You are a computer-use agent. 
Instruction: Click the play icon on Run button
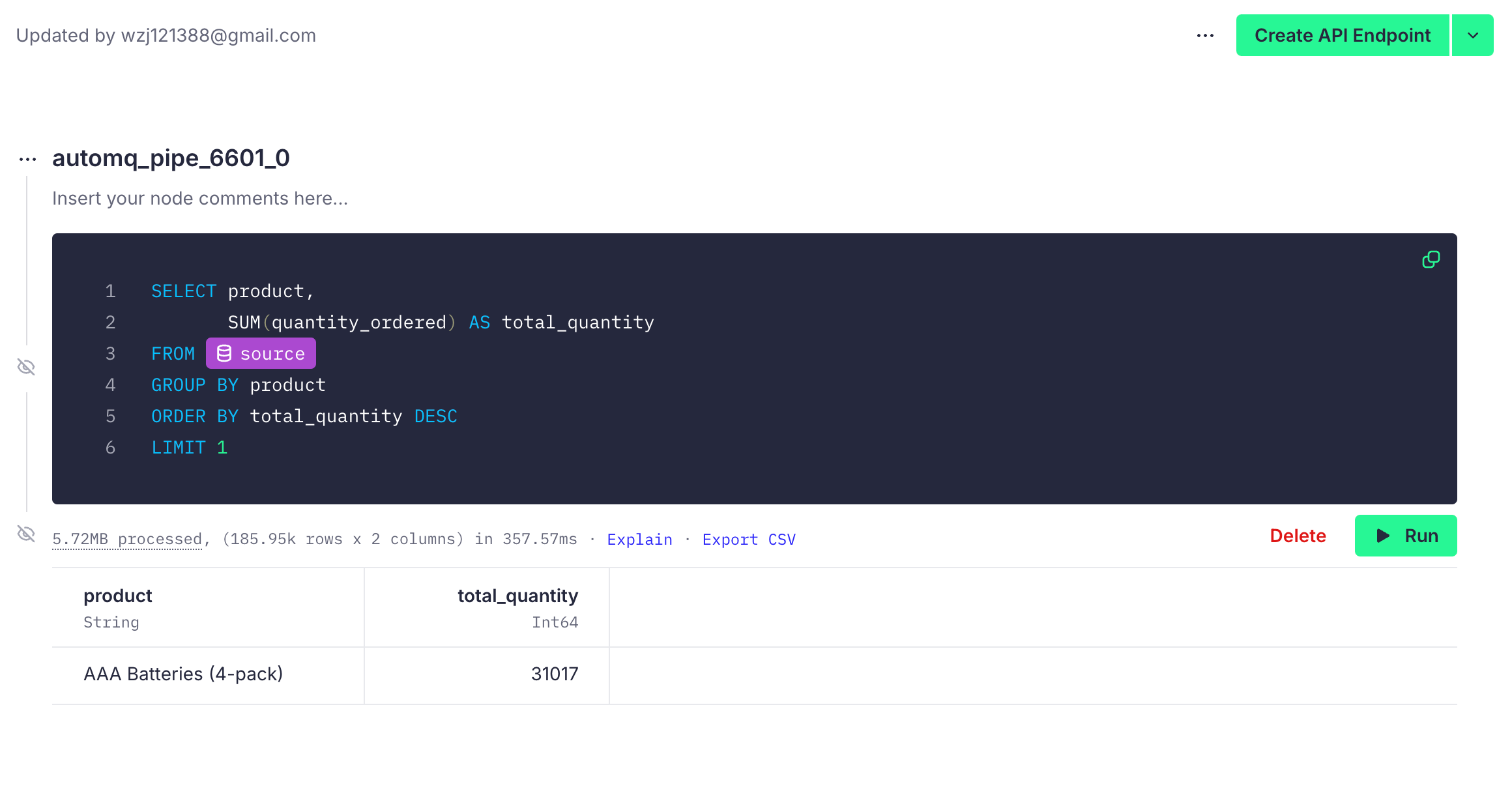[x=1383, y=536]
